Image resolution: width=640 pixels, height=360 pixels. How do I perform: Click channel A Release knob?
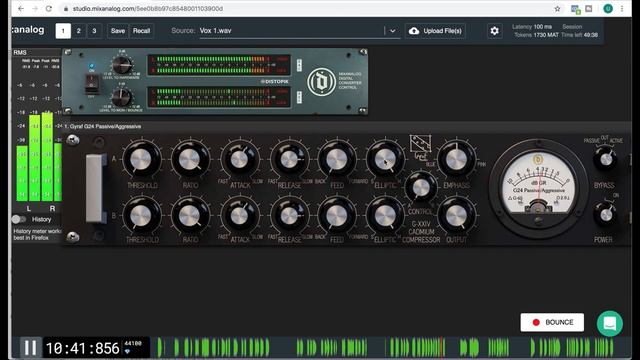(x=289, y=159)
